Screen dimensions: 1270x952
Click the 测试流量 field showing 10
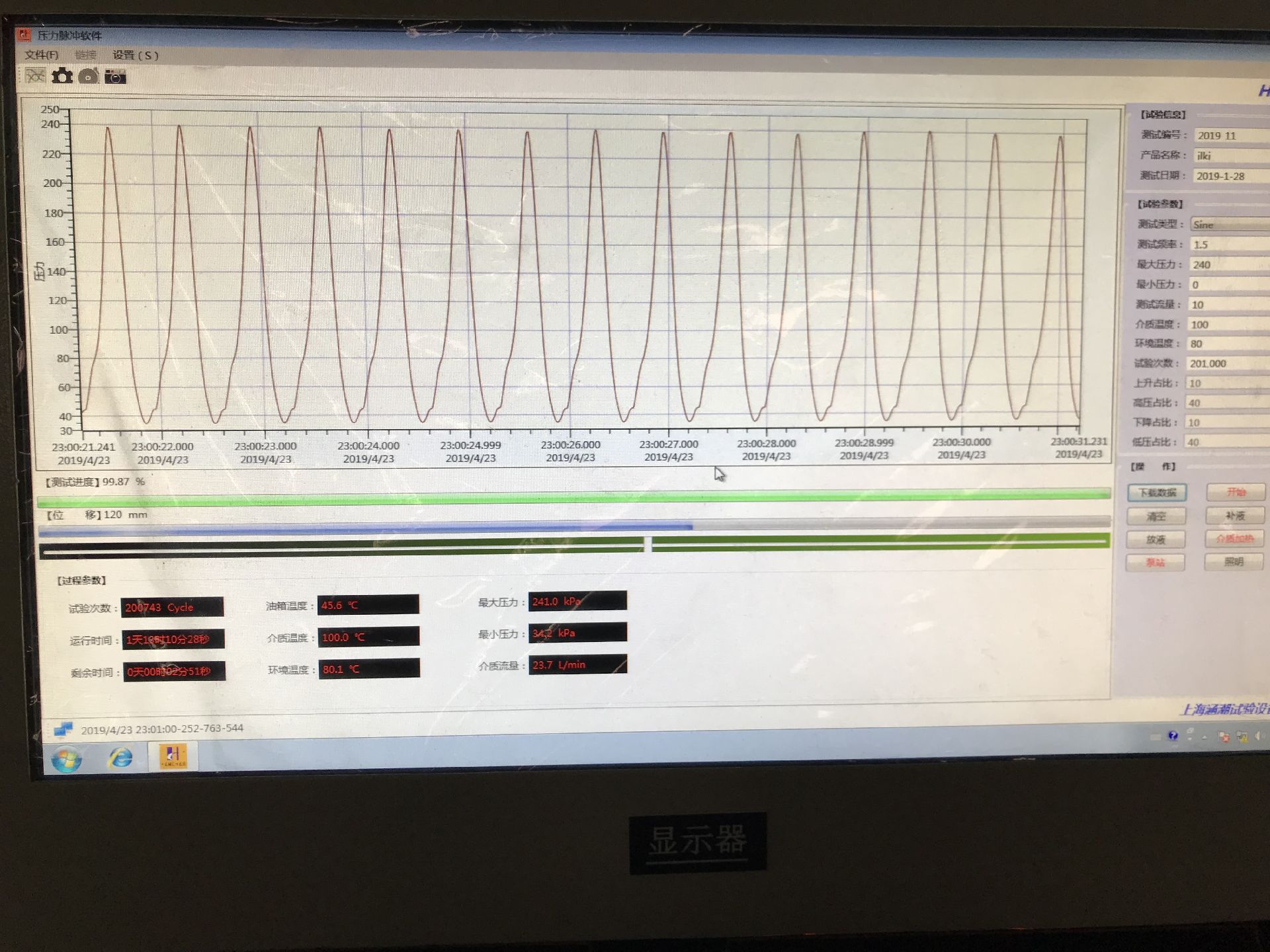[x=1229, y=305]
